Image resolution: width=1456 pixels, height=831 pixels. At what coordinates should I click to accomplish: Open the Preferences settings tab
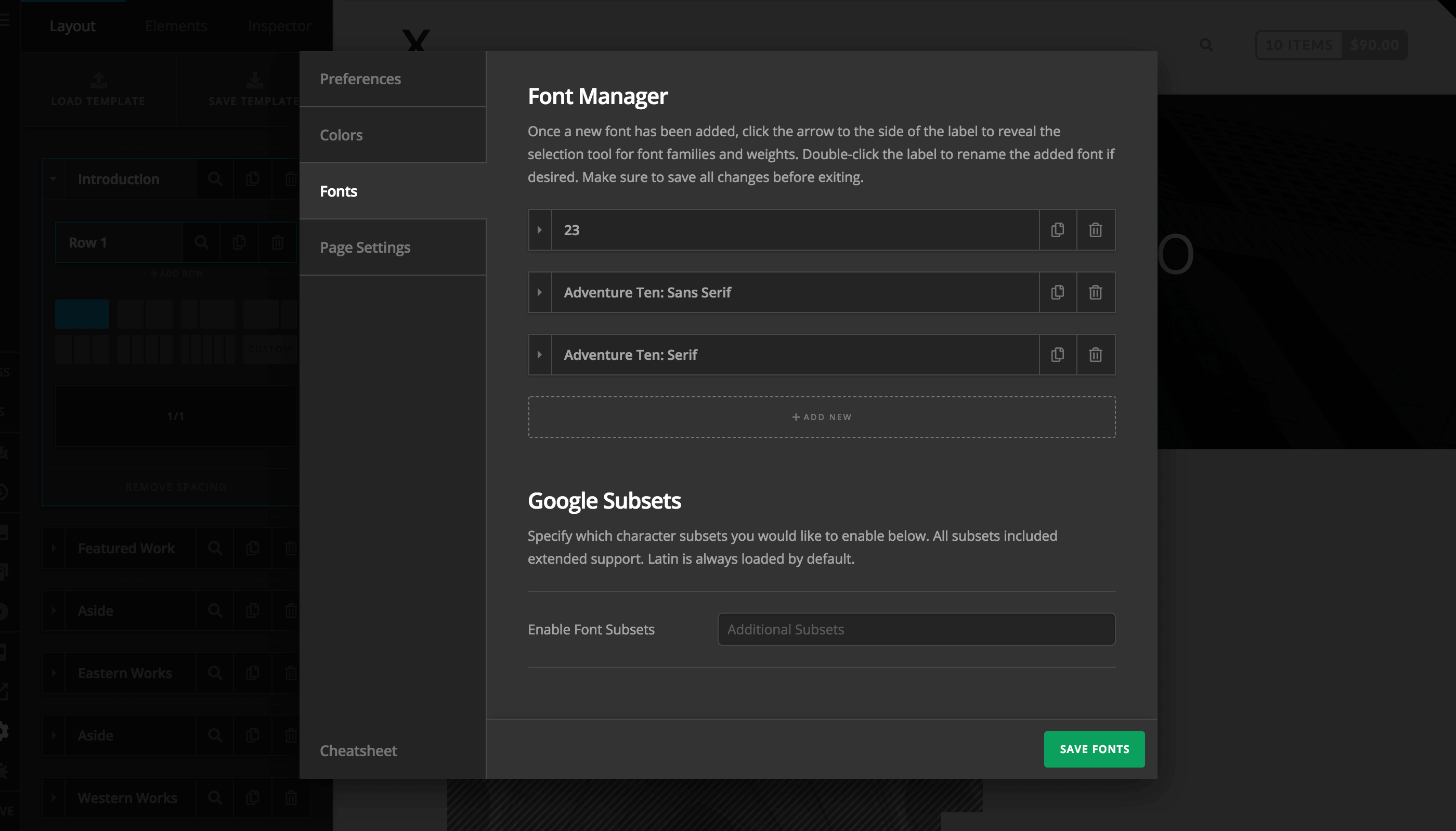[x=360, y=79]
